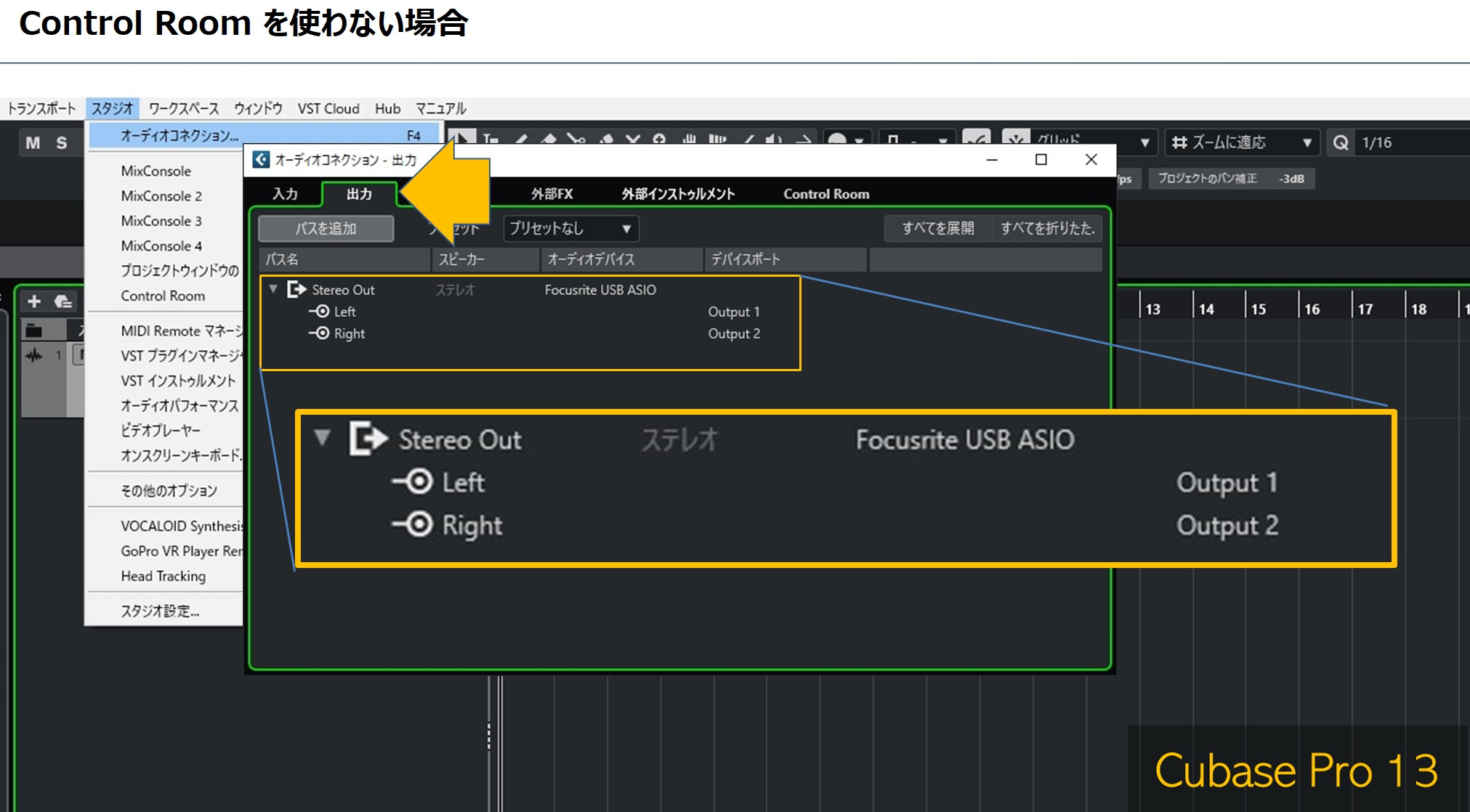Open VST インストゥルメント menu entry
This screenshot has width=1470, height=812.
(179, 381)
